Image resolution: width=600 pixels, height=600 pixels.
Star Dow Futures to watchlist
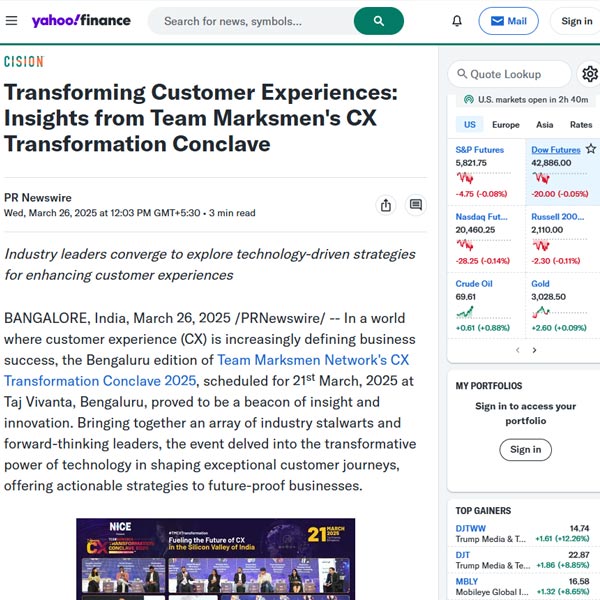point(590,149)
